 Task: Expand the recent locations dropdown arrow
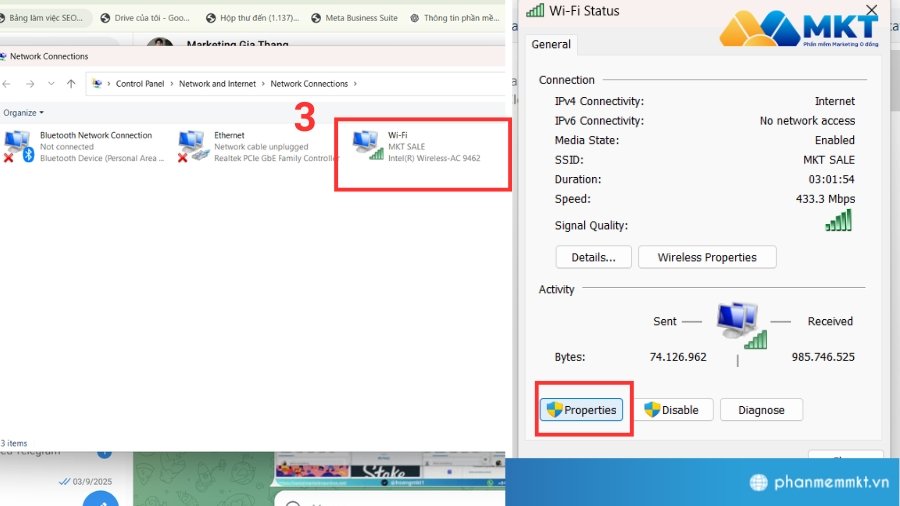coord(51,84)
